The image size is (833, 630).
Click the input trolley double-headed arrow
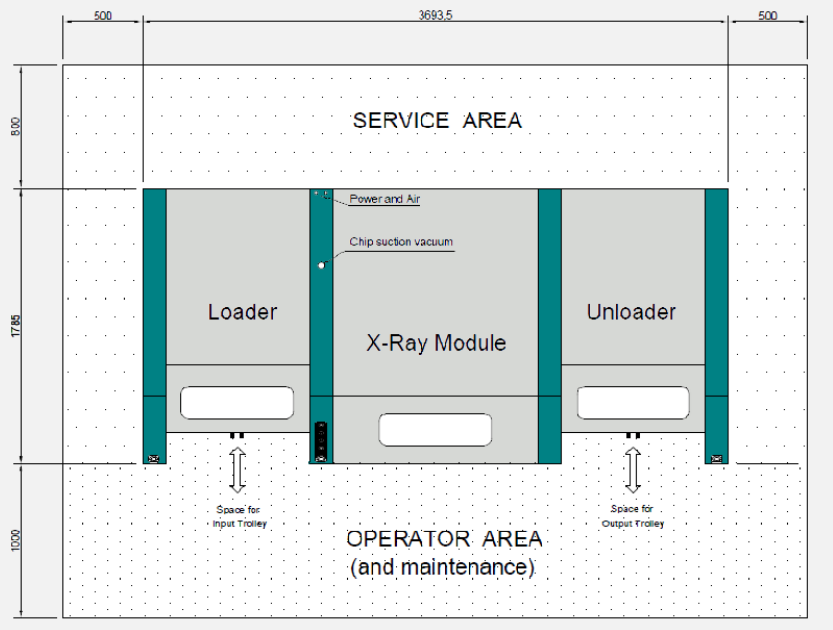click(237, 469)
